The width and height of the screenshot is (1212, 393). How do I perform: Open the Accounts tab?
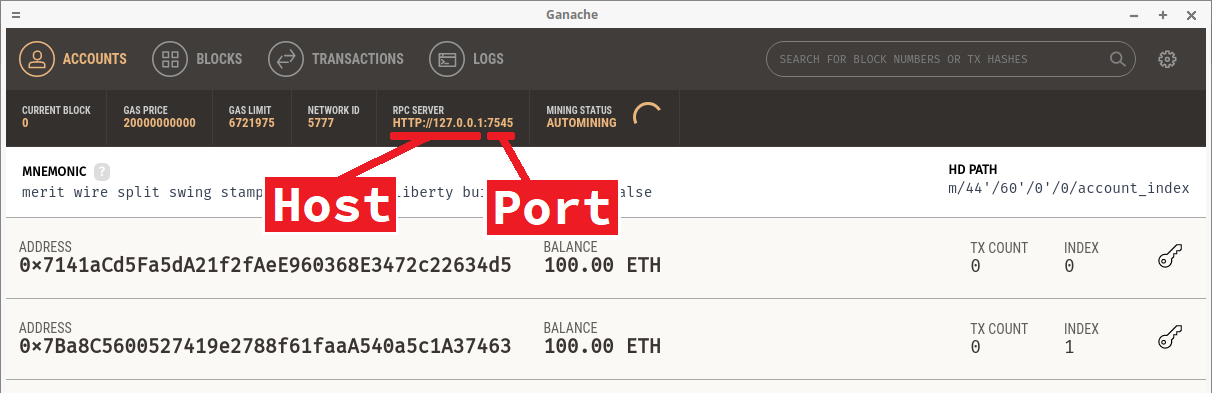tap(73, 59)
